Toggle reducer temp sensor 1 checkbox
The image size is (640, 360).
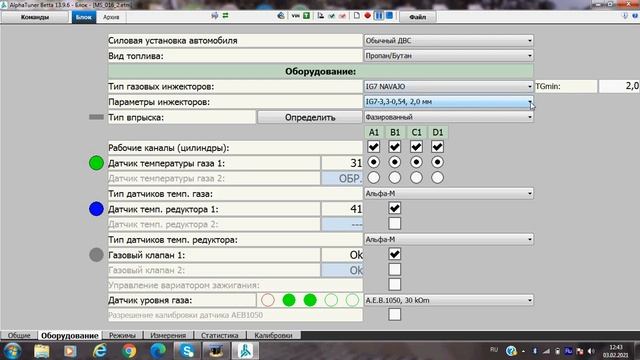coord(395,208)
